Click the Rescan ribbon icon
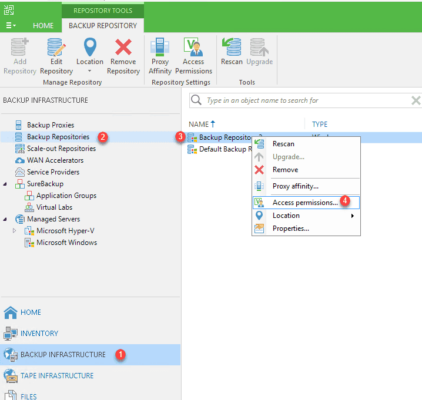Screen dimensions: 422x400 [x=232, y=47]
